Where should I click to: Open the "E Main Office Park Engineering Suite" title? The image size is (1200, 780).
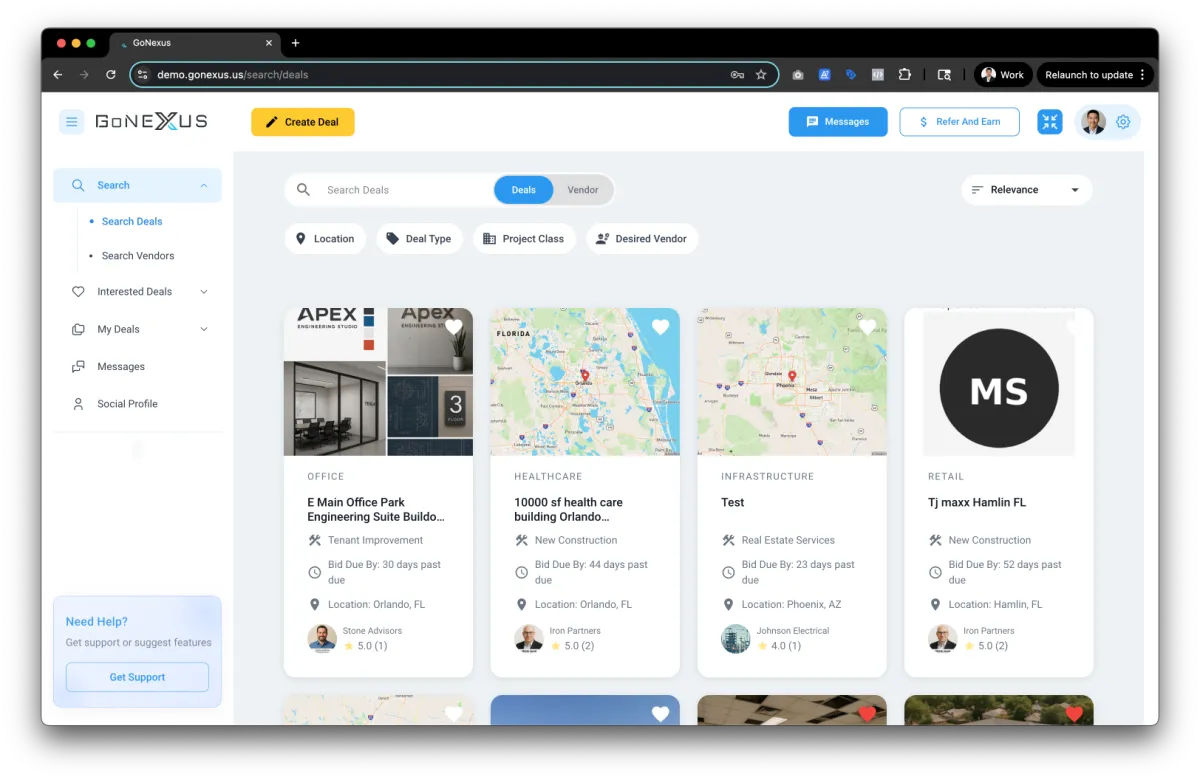pyautogui.click(x=376, y=510)
